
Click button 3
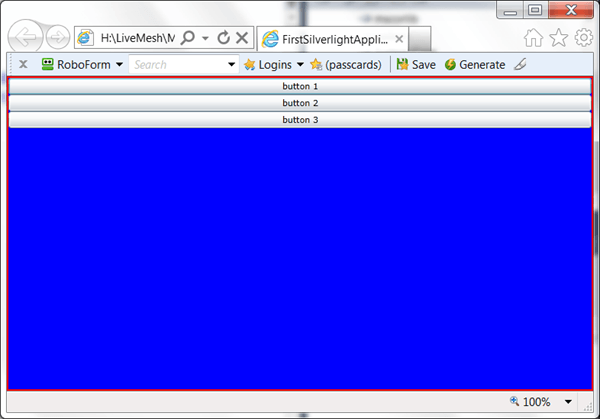pos(300,119)
